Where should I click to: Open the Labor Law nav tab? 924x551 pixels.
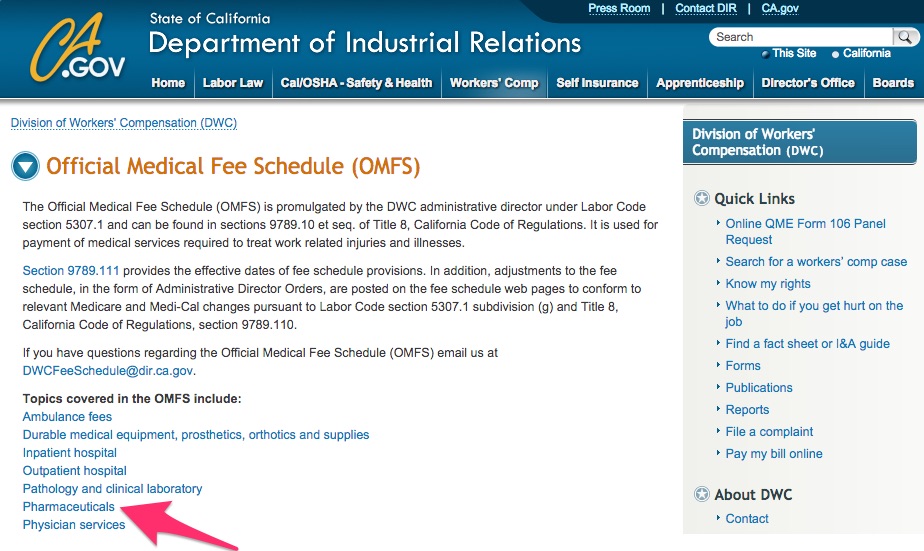[x=233, y=83]
